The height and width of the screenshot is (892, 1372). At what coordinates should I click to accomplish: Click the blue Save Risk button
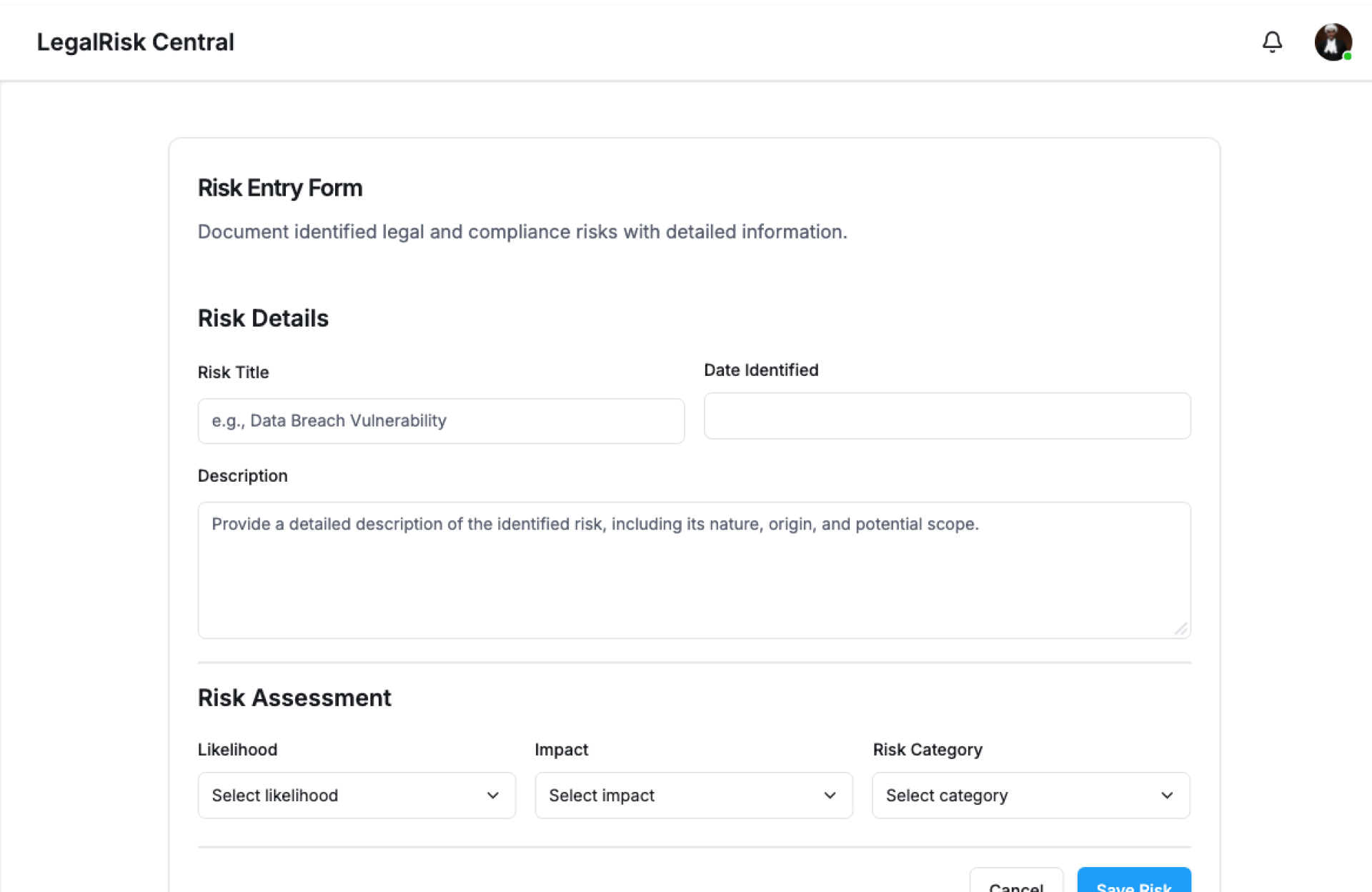1133,883
